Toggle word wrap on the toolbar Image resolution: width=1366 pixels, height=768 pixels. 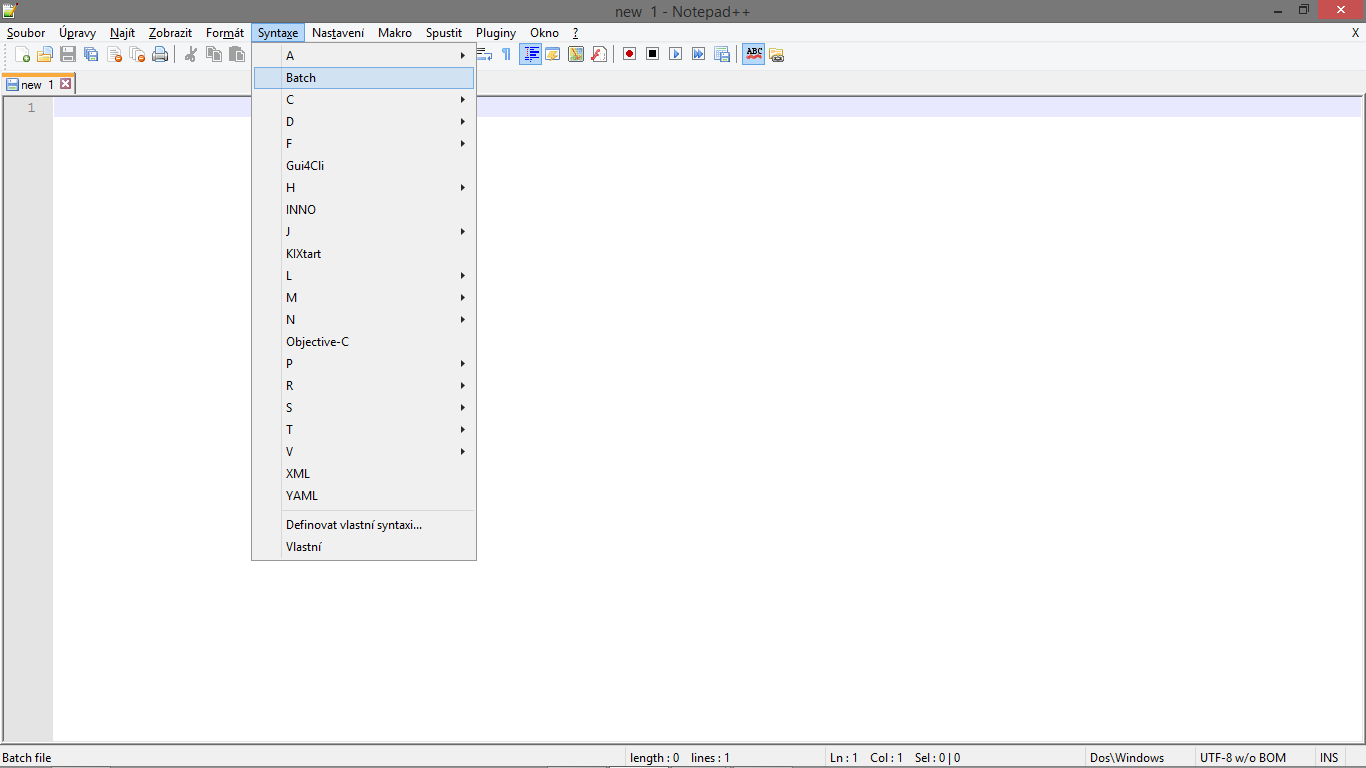(483, 54)
